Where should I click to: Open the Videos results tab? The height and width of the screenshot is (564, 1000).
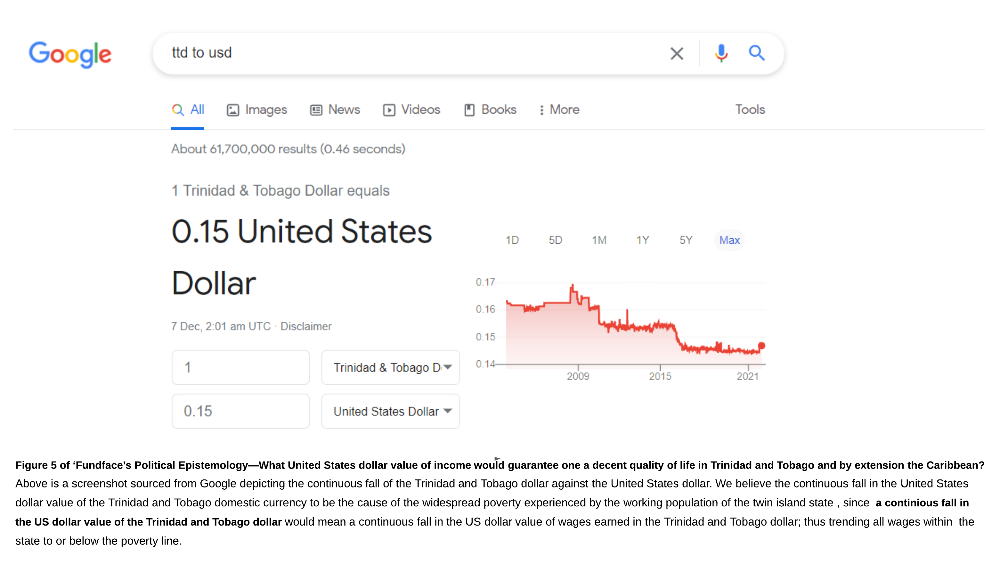(412, 110)
